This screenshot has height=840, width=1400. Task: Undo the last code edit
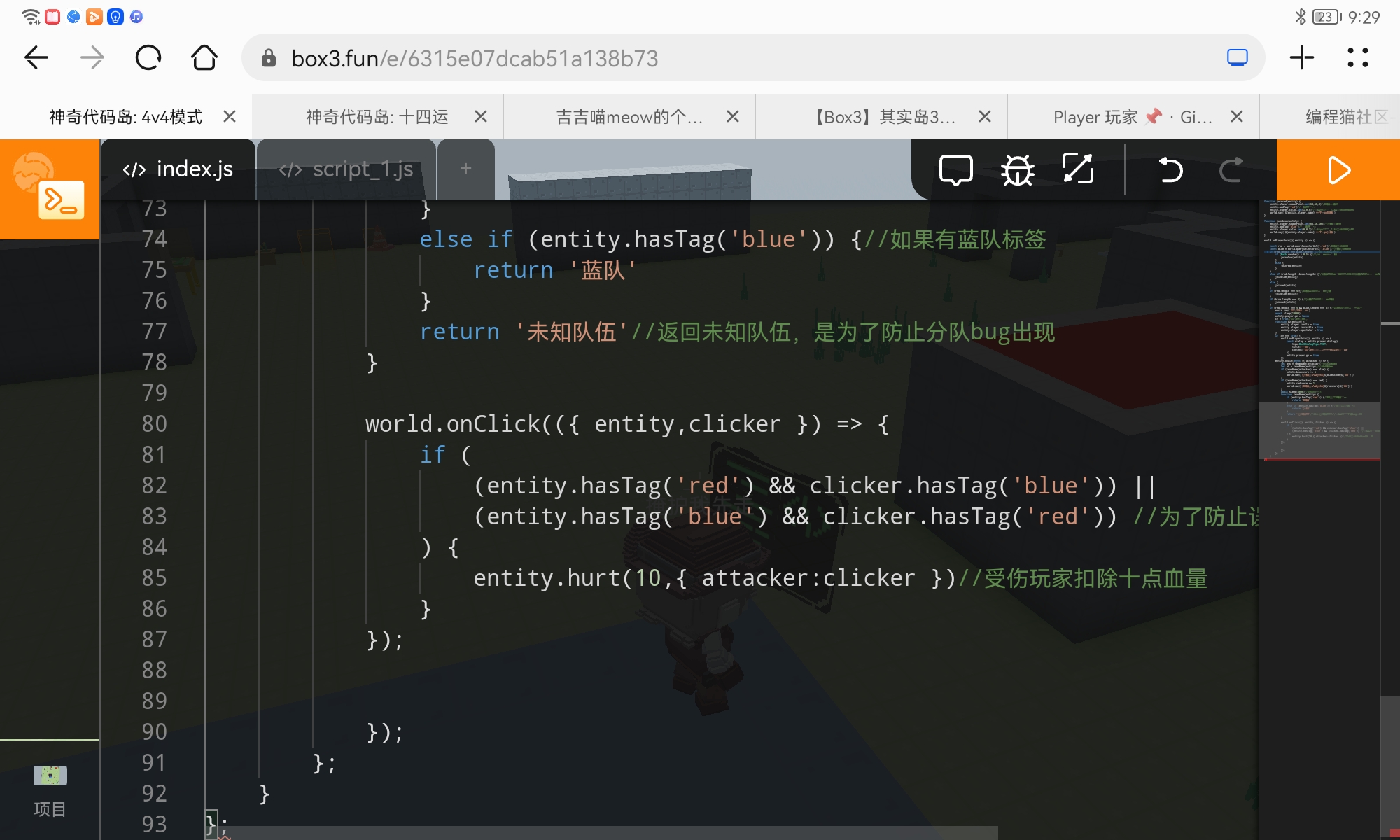(1170, 170)
